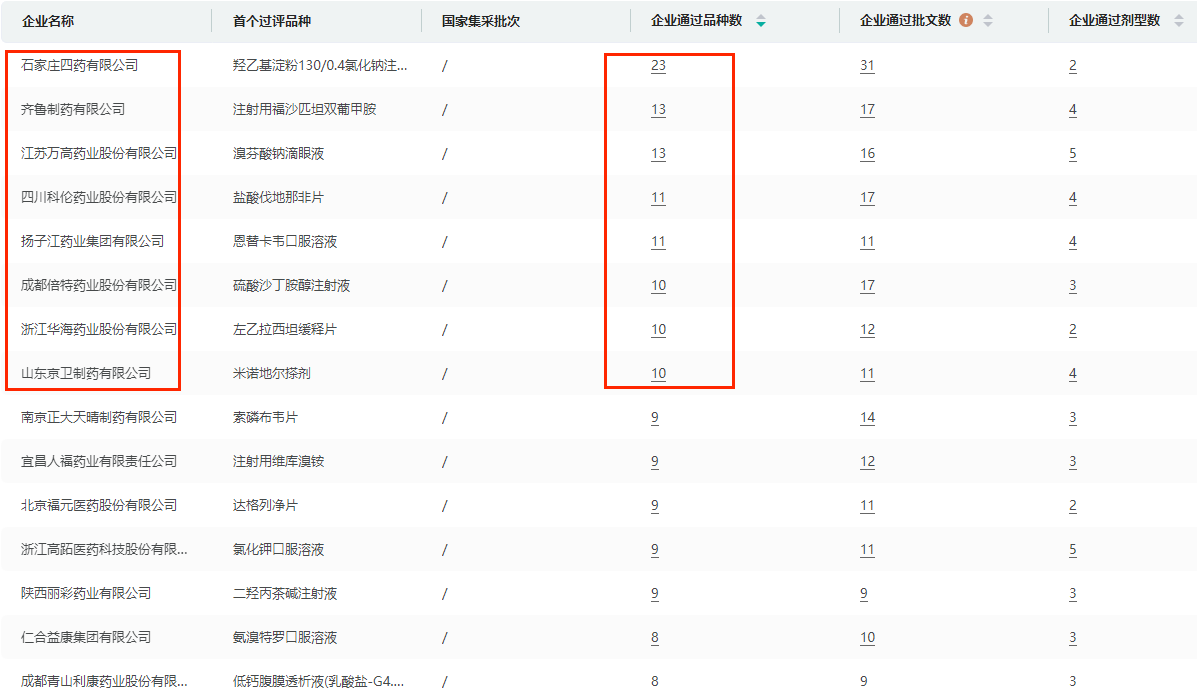Select company 齐鲁制药有限公司

point(73,109)
